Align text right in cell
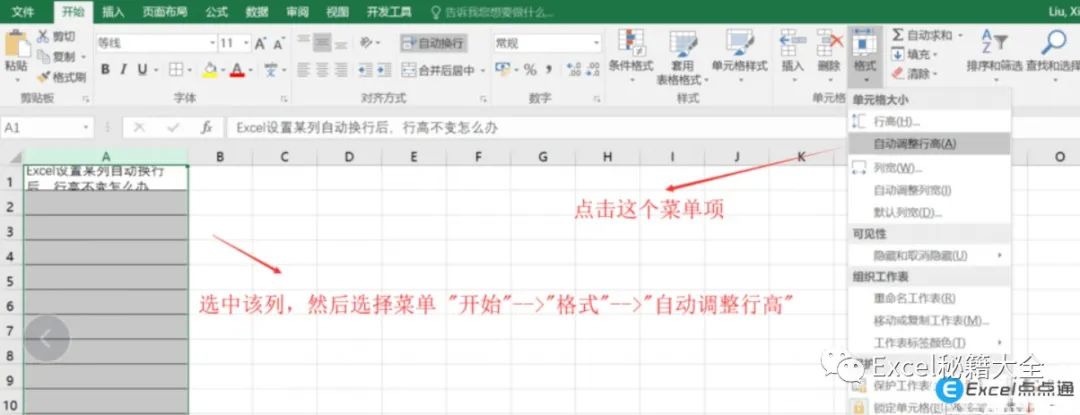Screen dimensions: 1080x415 pyautogui.click(x=341, y=70)
